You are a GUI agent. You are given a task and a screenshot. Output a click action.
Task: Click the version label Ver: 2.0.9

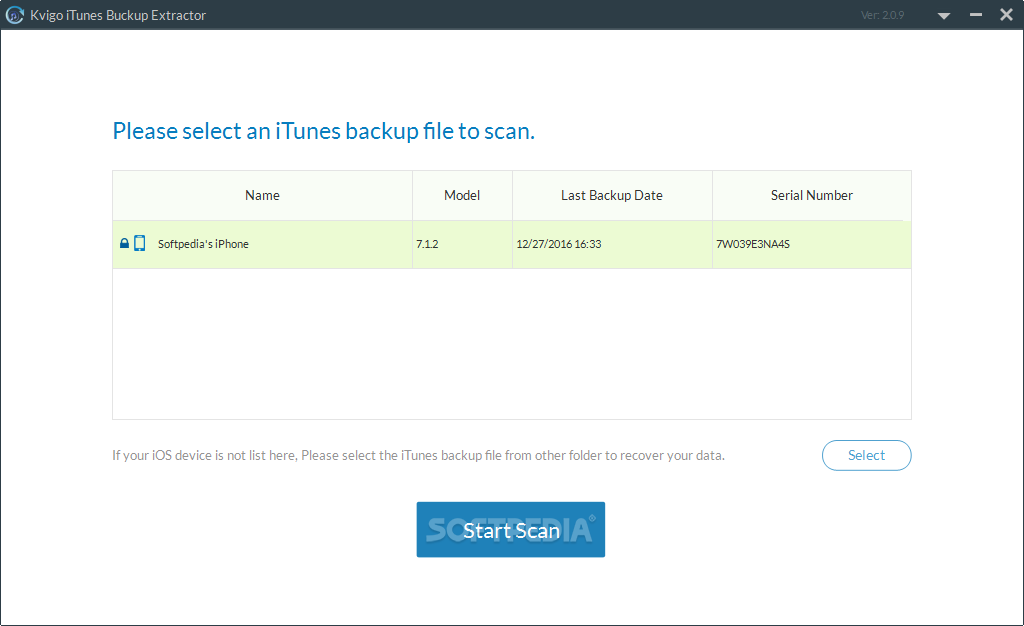[882, 15]
